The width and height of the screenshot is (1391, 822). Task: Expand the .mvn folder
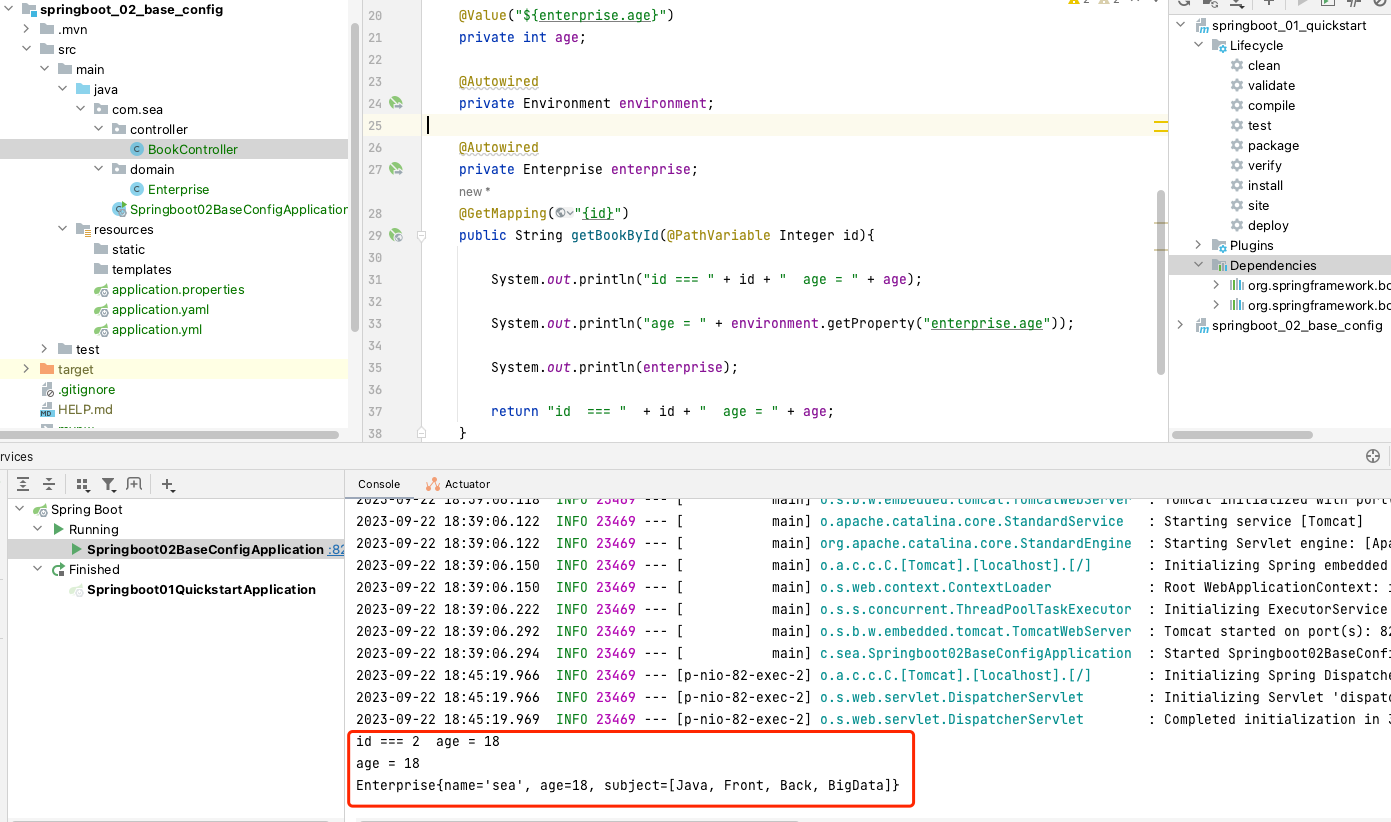(x=26, y=29)
